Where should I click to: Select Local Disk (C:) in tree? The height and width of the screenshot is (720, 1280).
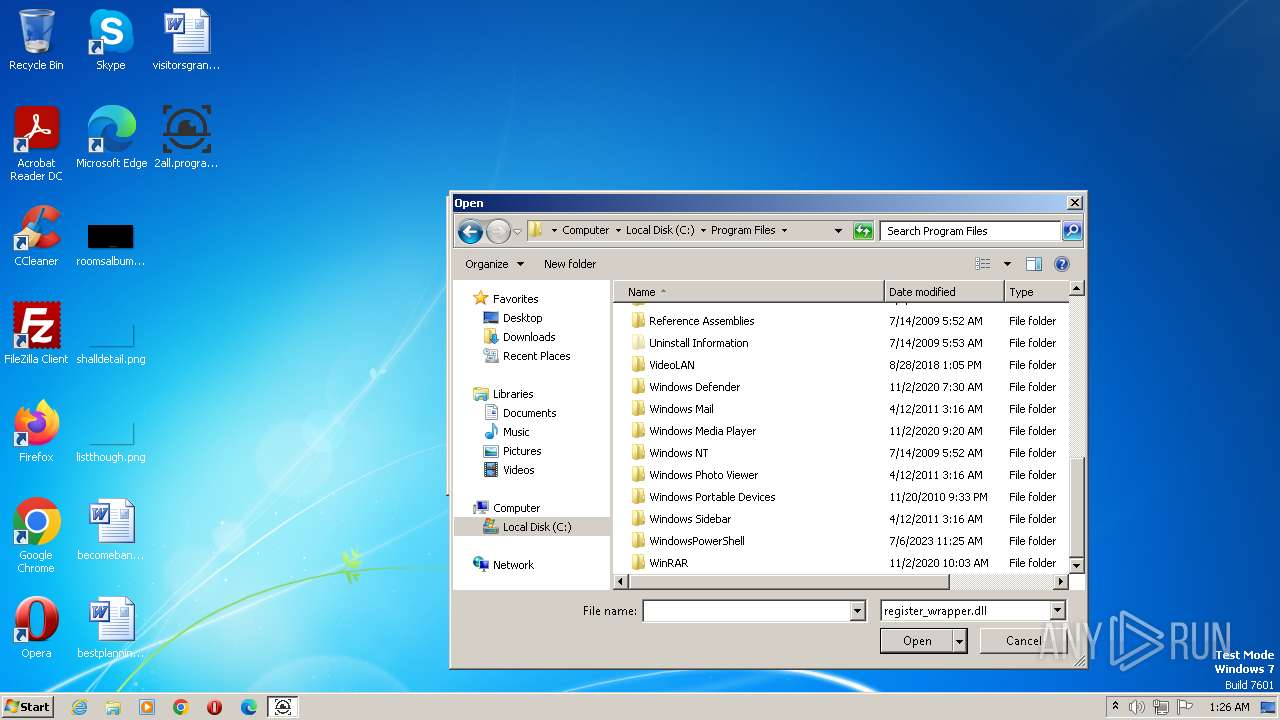point(537,527)
